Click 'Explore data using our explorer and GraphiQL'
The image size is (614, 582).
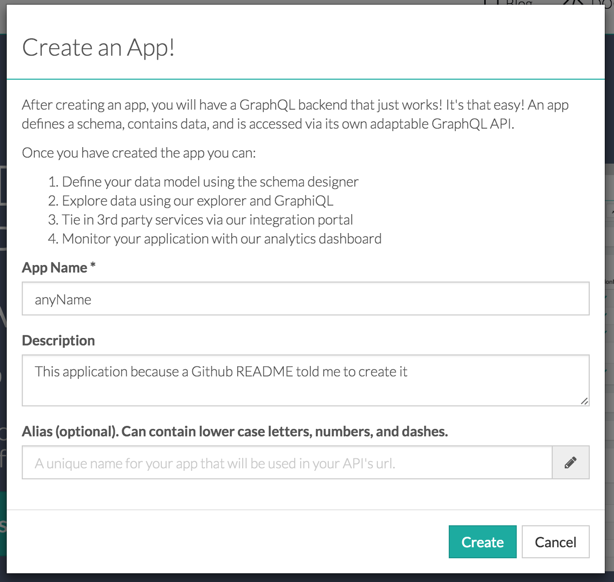[197, 201]
